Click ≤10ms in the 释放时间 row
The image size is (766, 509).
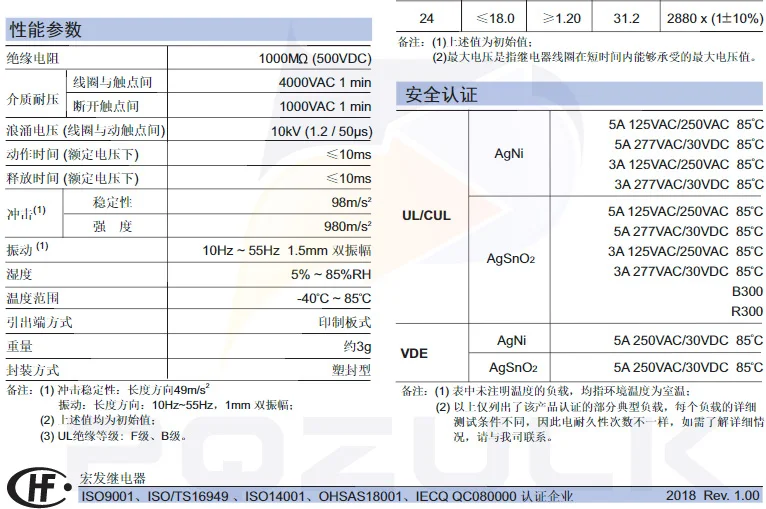tap(349, 178)
